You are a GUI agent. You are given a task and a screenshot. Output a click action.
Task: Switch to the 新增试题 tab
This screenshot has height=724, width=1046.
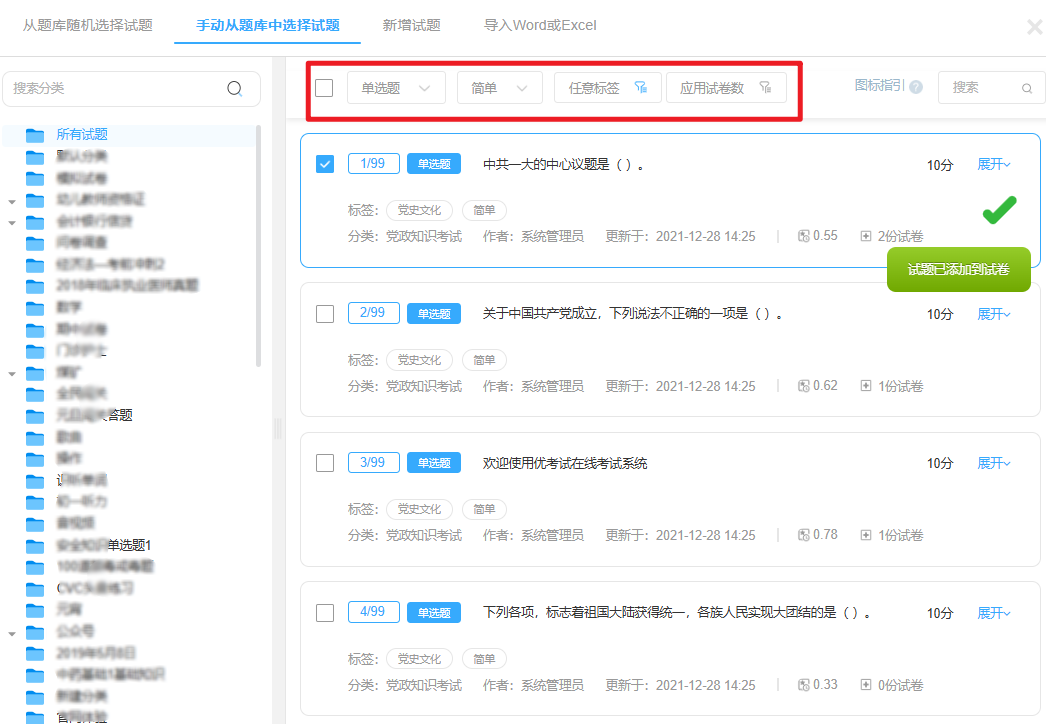[x=411, y=25]
